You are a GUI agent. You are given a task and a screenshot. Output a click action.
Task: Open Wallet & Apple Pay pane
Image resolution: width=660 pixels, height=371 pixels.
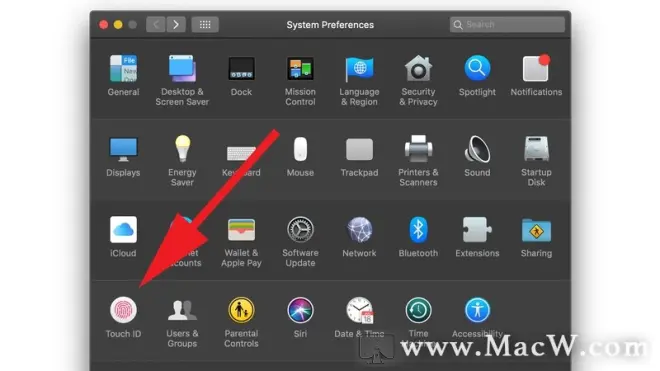[241, 230]
